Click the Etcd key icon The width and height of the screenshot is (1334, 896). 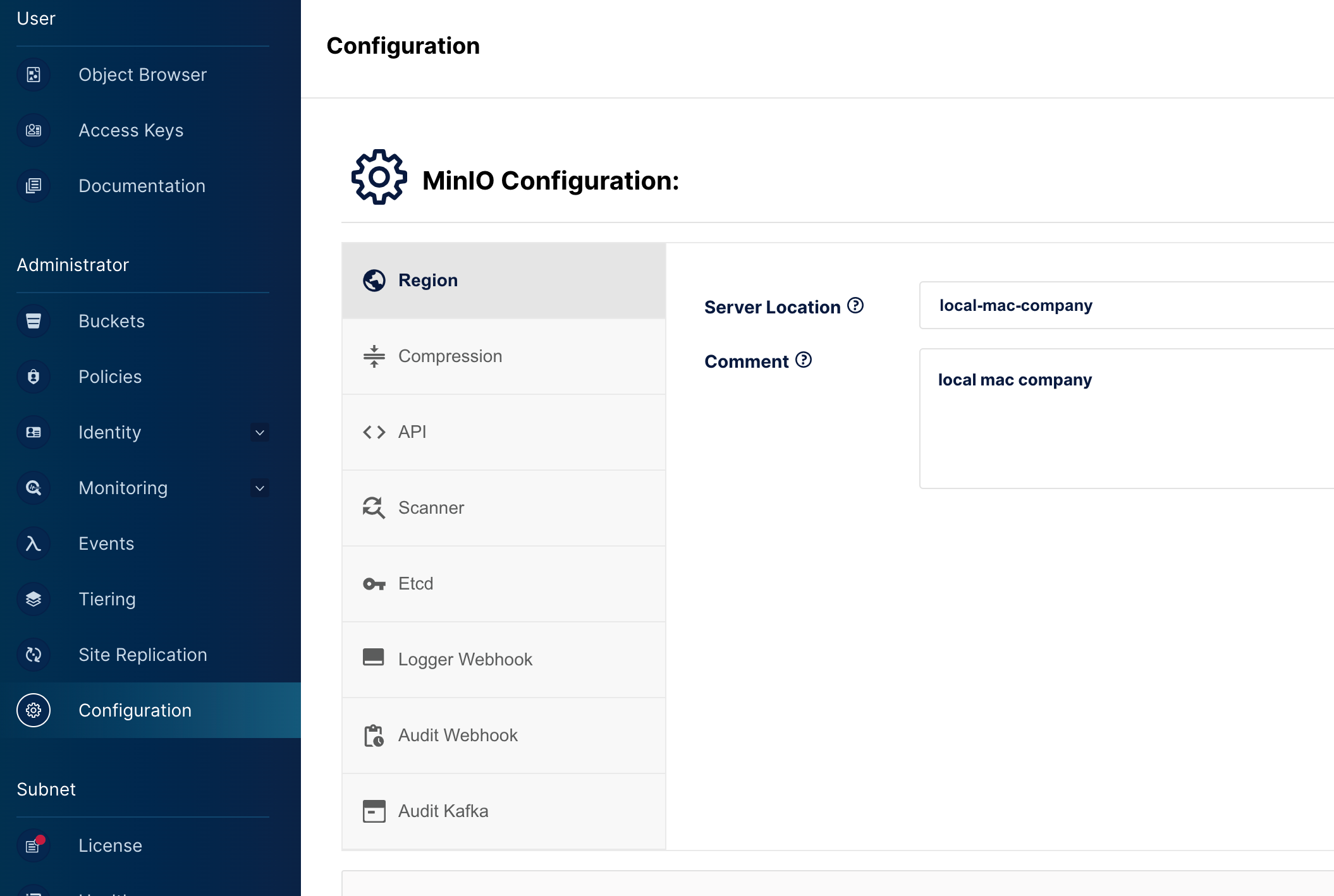(x=374, y=584)
